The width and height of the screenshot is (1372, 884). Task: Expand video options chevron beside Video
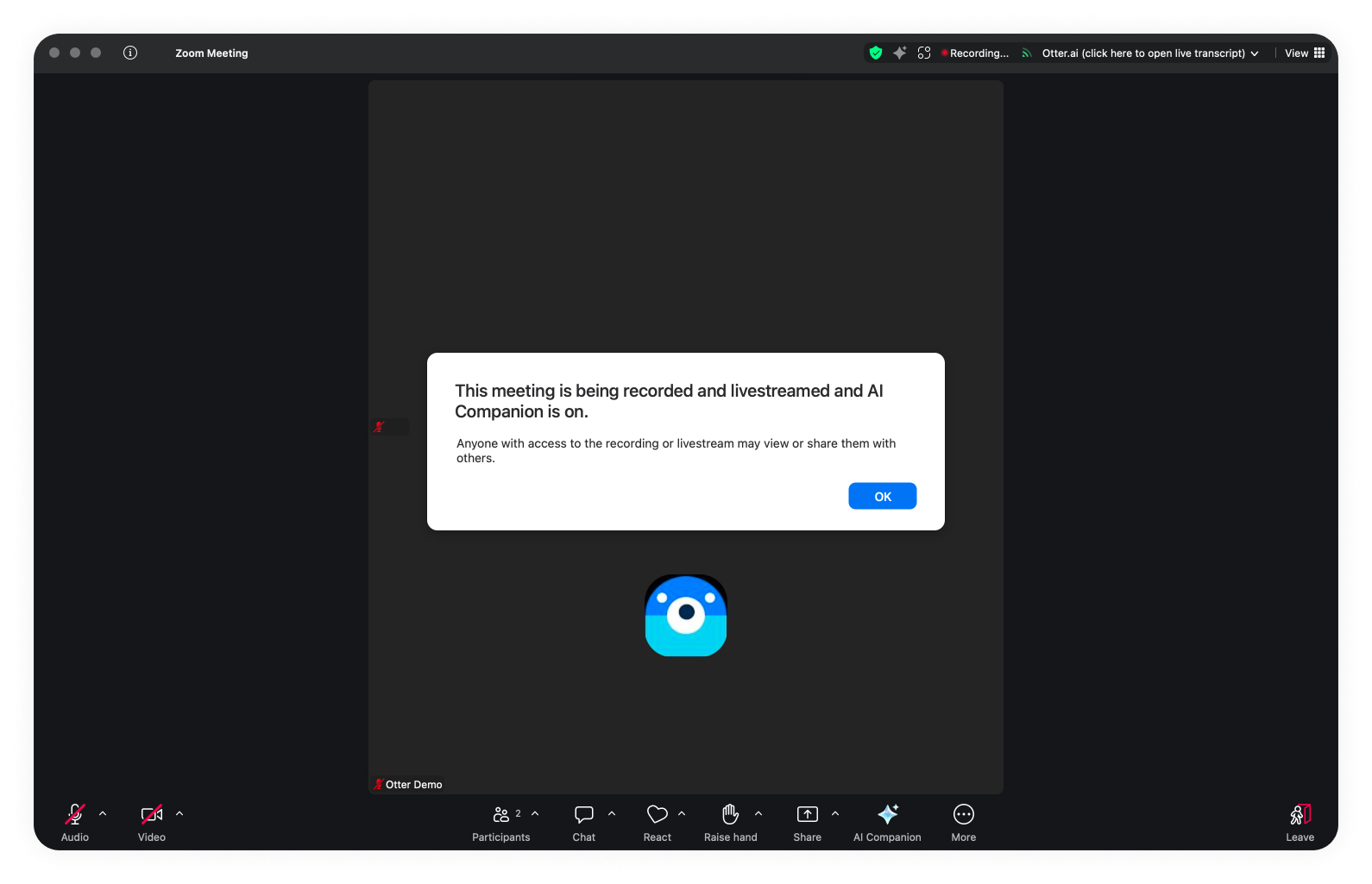coord(179,813)
